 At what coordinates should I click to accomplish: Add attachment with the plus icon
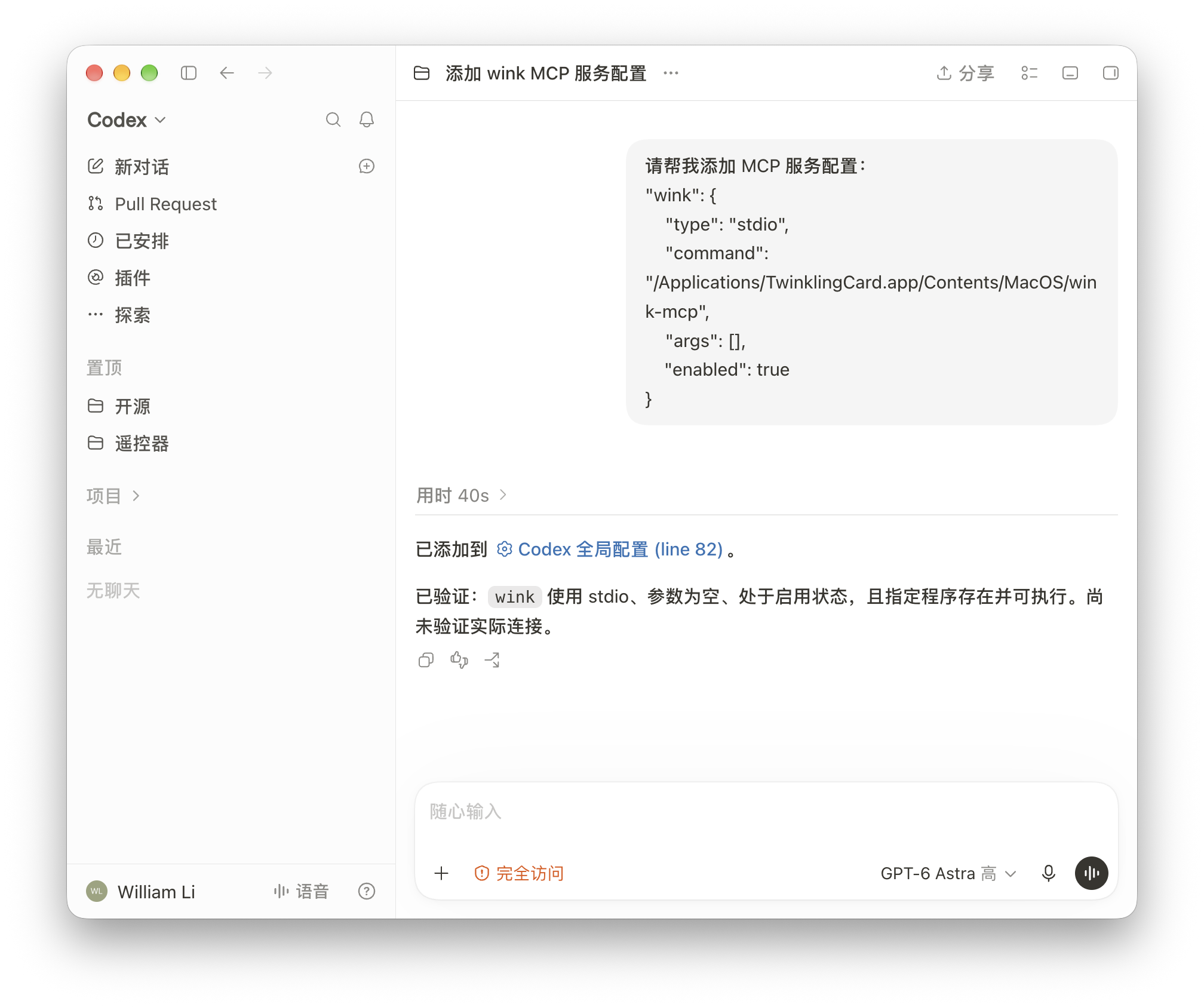pos(441,873)
